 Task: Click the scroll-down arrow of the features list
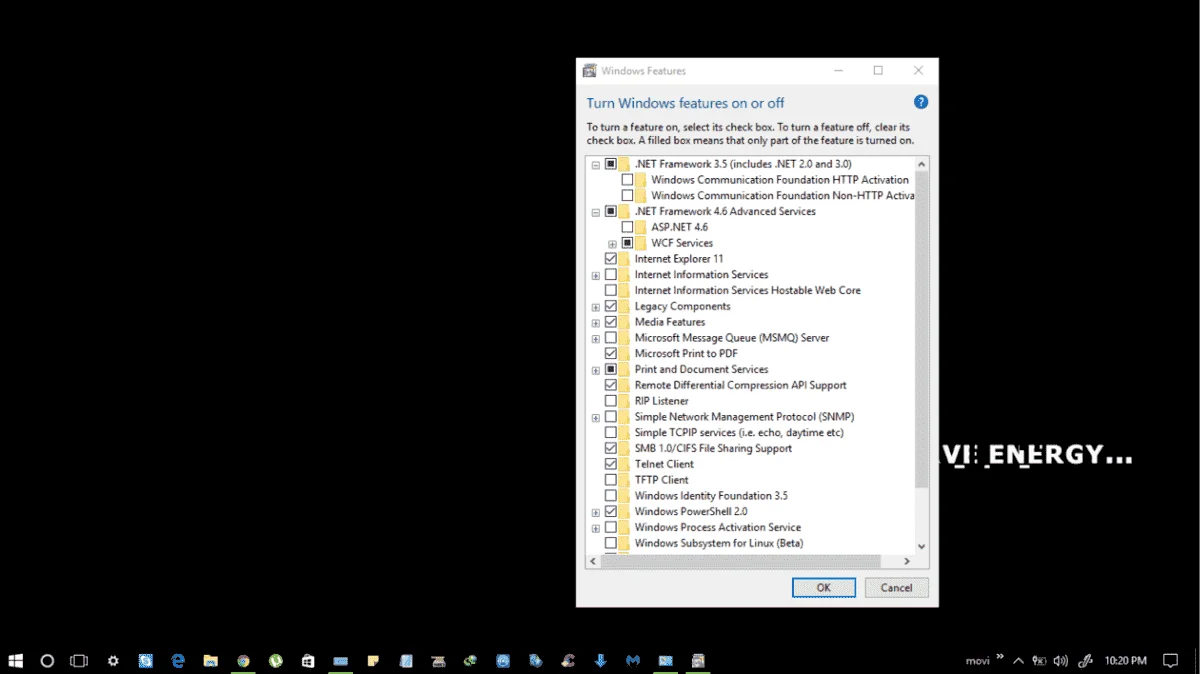(x=922, y=547)
